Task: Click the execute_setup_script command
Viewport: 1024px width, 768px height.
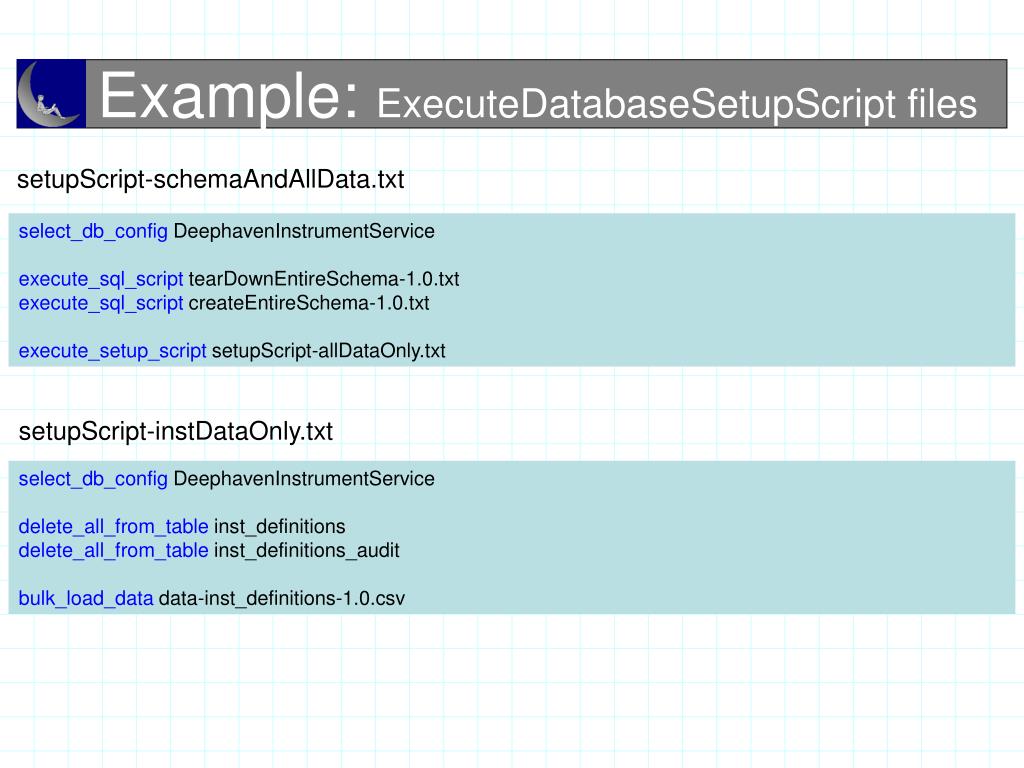Action: pyautogui.click(x=112, y=351)
